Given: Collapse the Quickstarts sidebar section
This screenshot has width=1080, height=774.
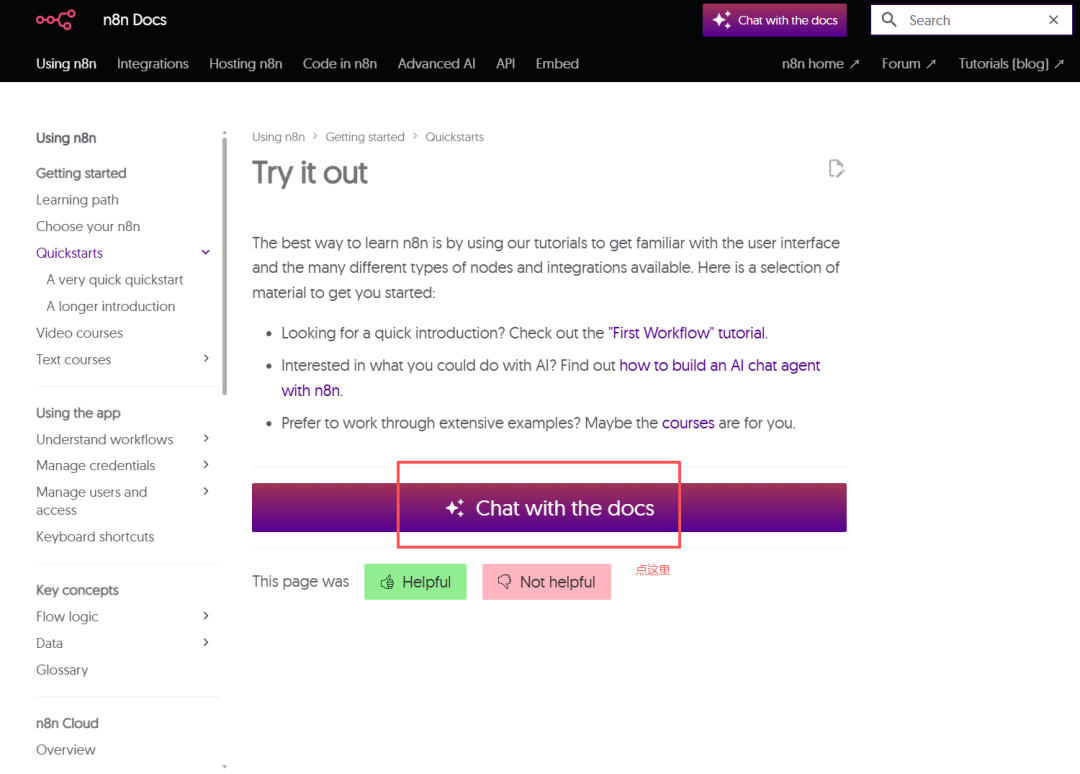Looking at the screenshot, I should [206, 253].
